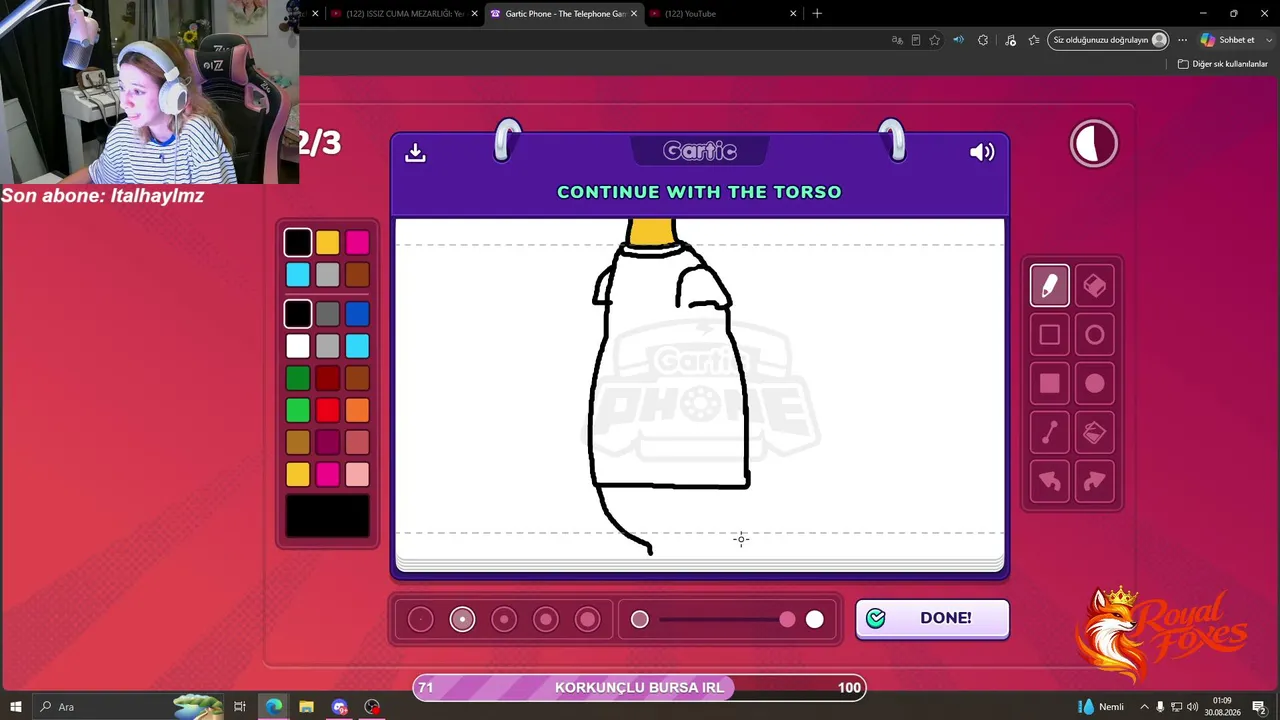Open the immersive reader icon

point(916,40)
